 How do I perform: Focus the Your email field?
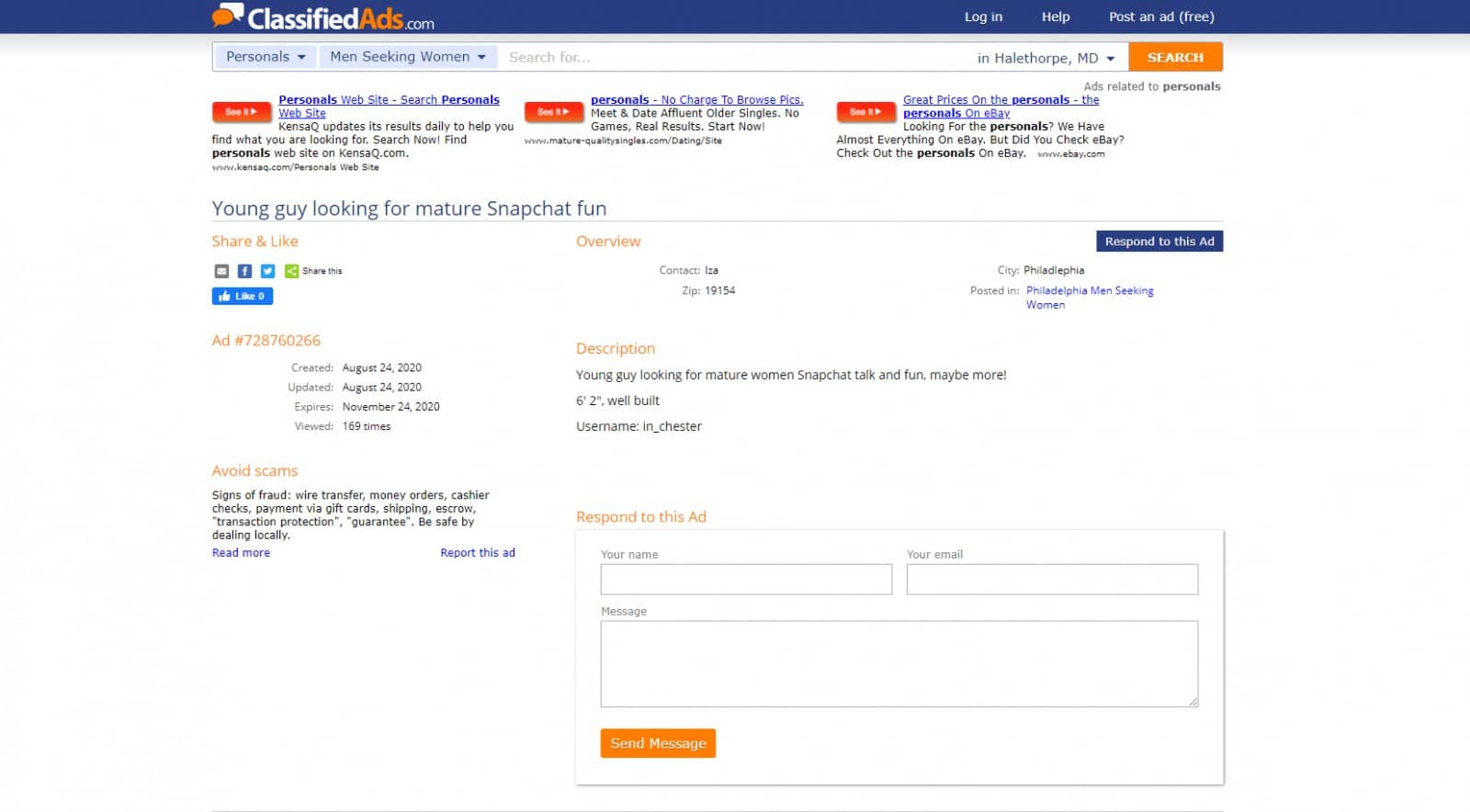tap(1052, 580)
